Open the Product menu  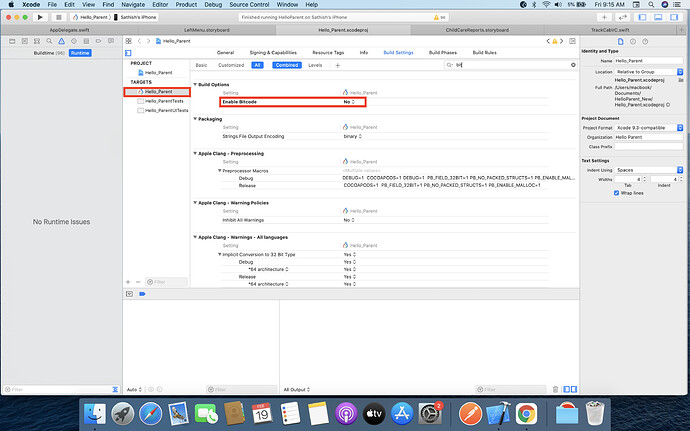[186, 4]
